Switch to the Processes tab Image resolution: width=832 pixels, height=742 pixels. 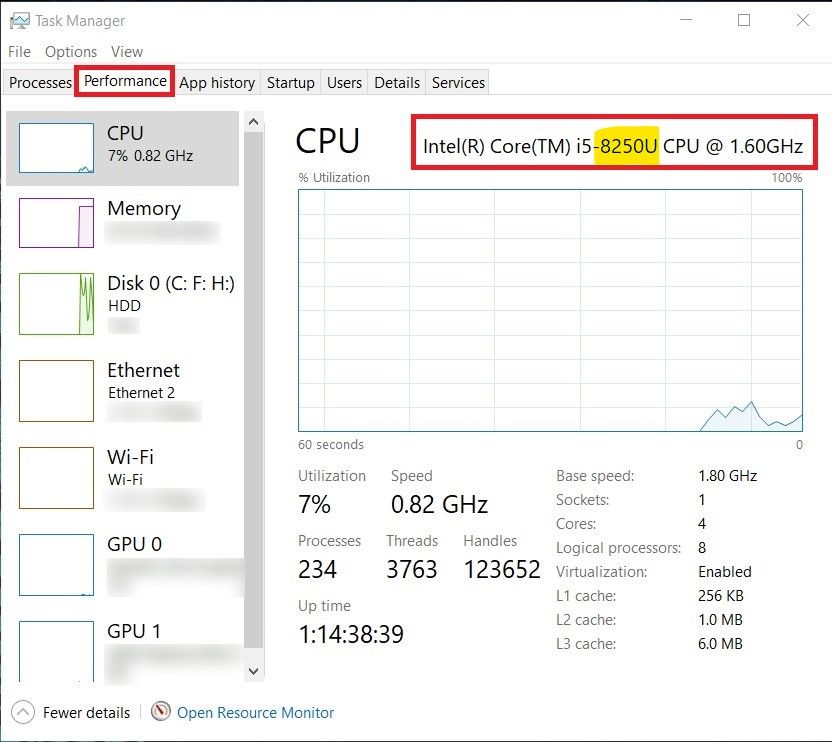[x=39, y=83]
